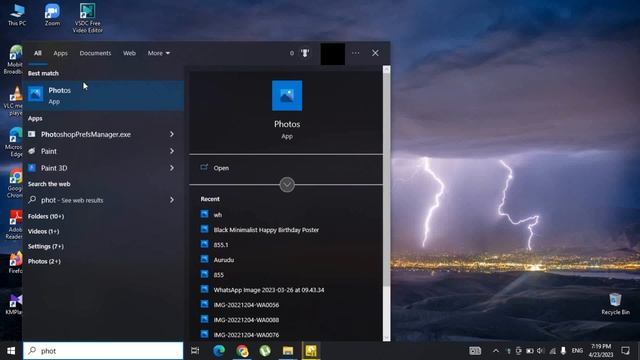Select the Paint 3D app result
This screenshot has width=640, height=360.
pyautogui.click(x=95, y=168)
